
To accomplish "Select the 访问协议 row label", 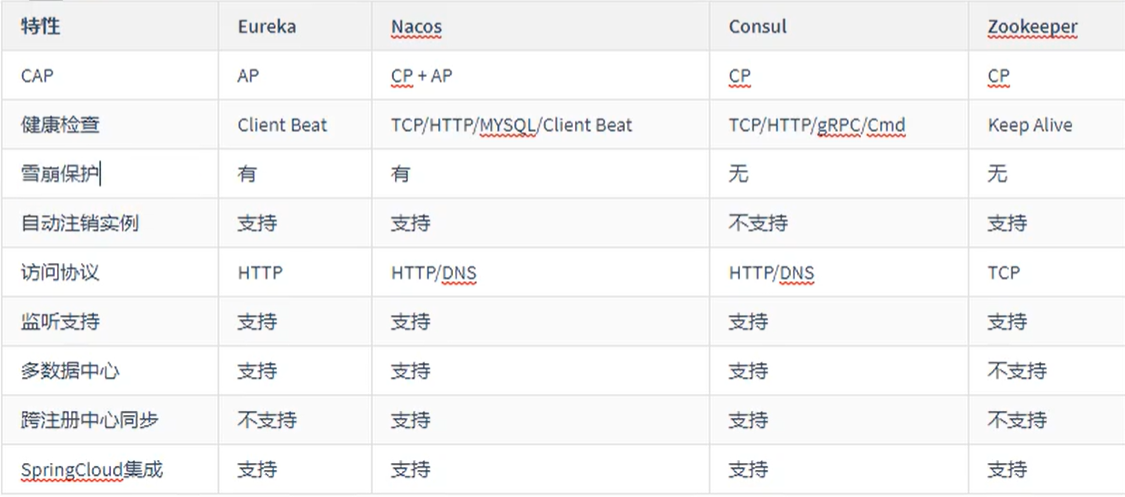I will point(60,272).
